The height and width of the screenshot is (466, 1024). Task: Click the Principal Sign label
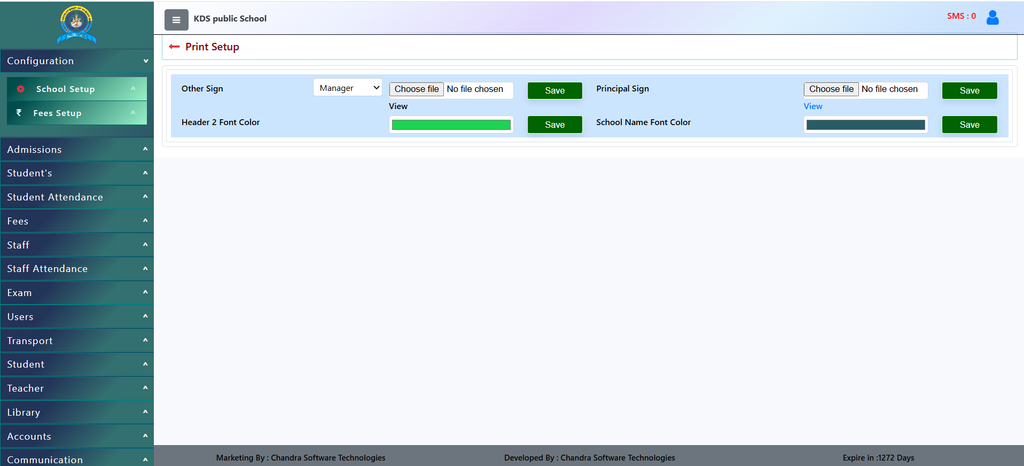point(622,89)
